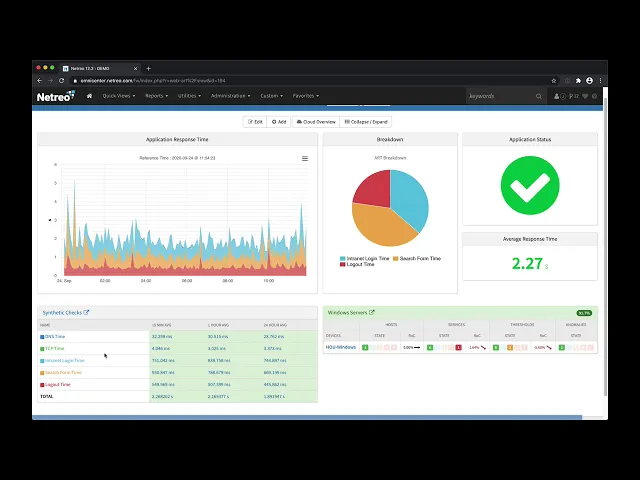Close the Netreo DEMO browser tab
Image resolution: width=640 pixels, height=480 pixels.
pyautogui.click(x=136, y=69)
